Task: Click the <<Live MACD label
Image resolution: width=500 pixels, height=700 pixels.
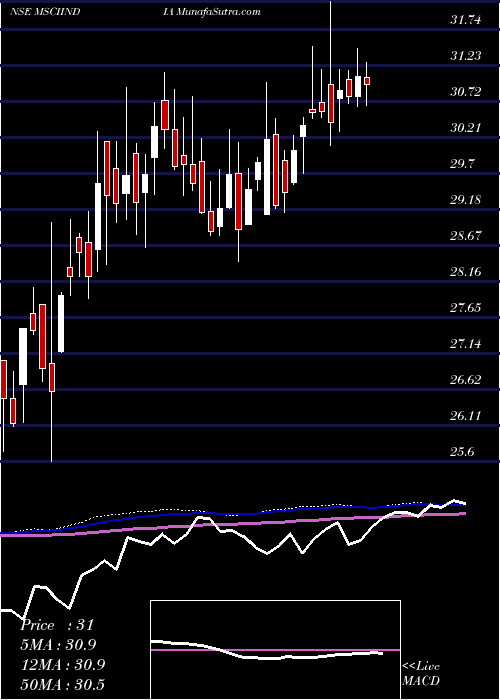Action: coord(421,674)
